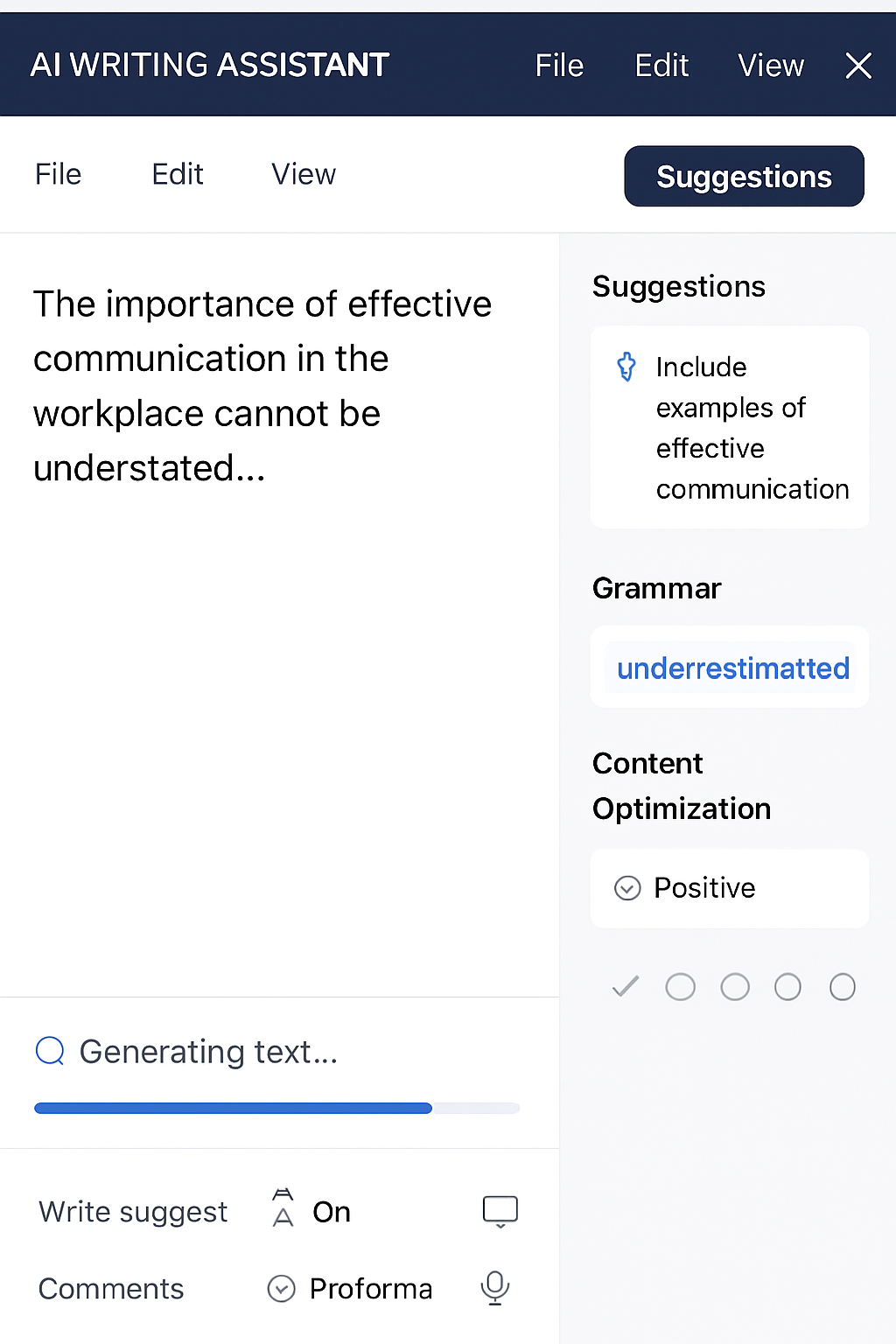Click the circled chevron icon beside Positive

point(627,888)
